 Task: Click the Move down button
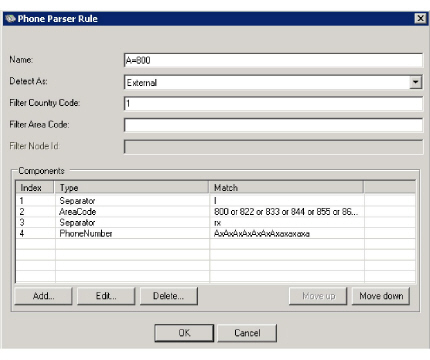[381, 296]
